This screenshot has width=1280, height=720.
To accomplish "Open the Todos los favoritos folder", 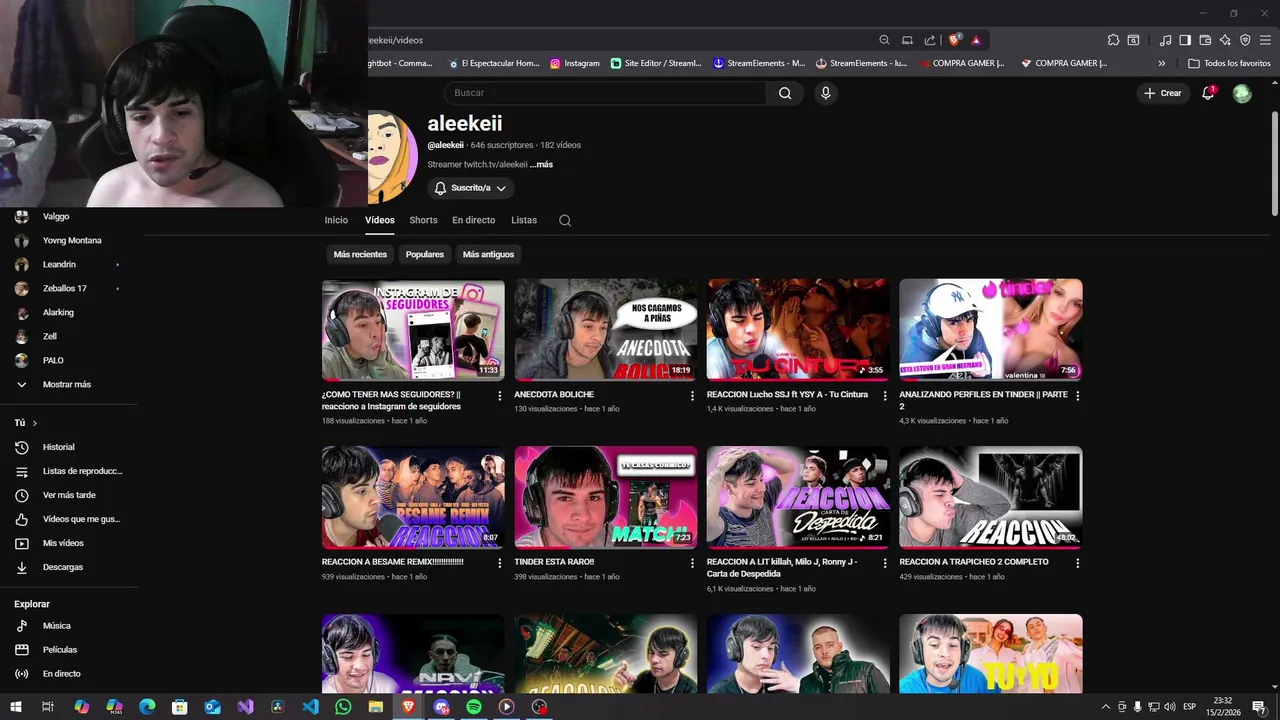I will (x=1229, y=63).
